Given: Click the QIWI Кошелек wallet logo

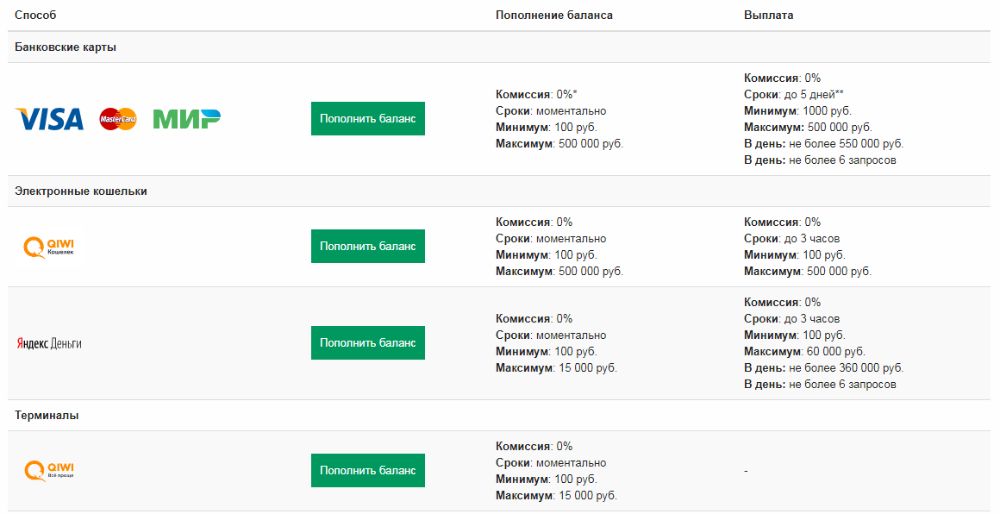Looking at the screenshot, I should coord(49,247).
